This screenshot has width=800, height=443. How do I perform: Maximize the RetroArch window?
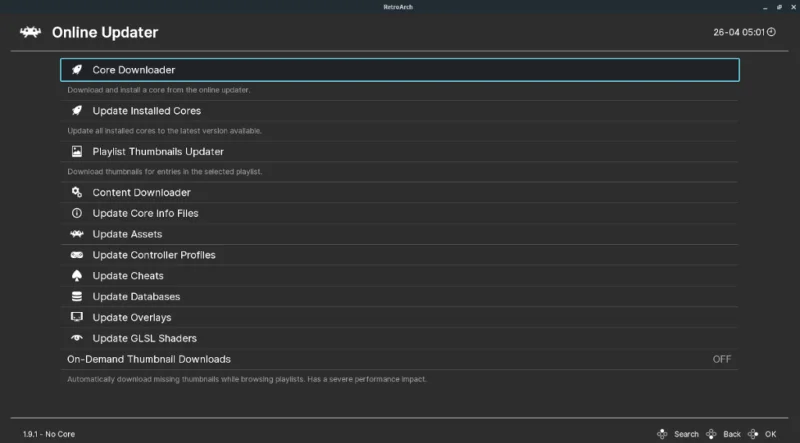(779, 7)
